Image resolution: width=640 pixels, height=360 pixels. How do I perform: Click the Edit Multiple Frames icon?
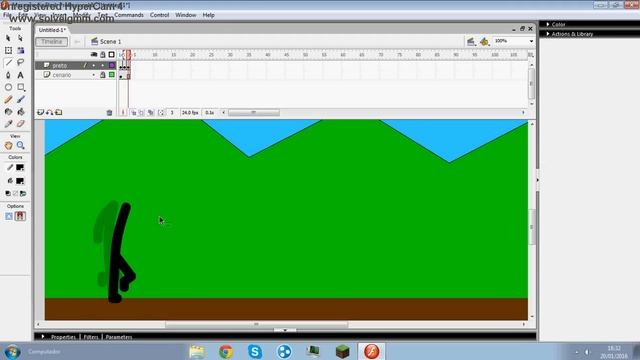[151, 112]
